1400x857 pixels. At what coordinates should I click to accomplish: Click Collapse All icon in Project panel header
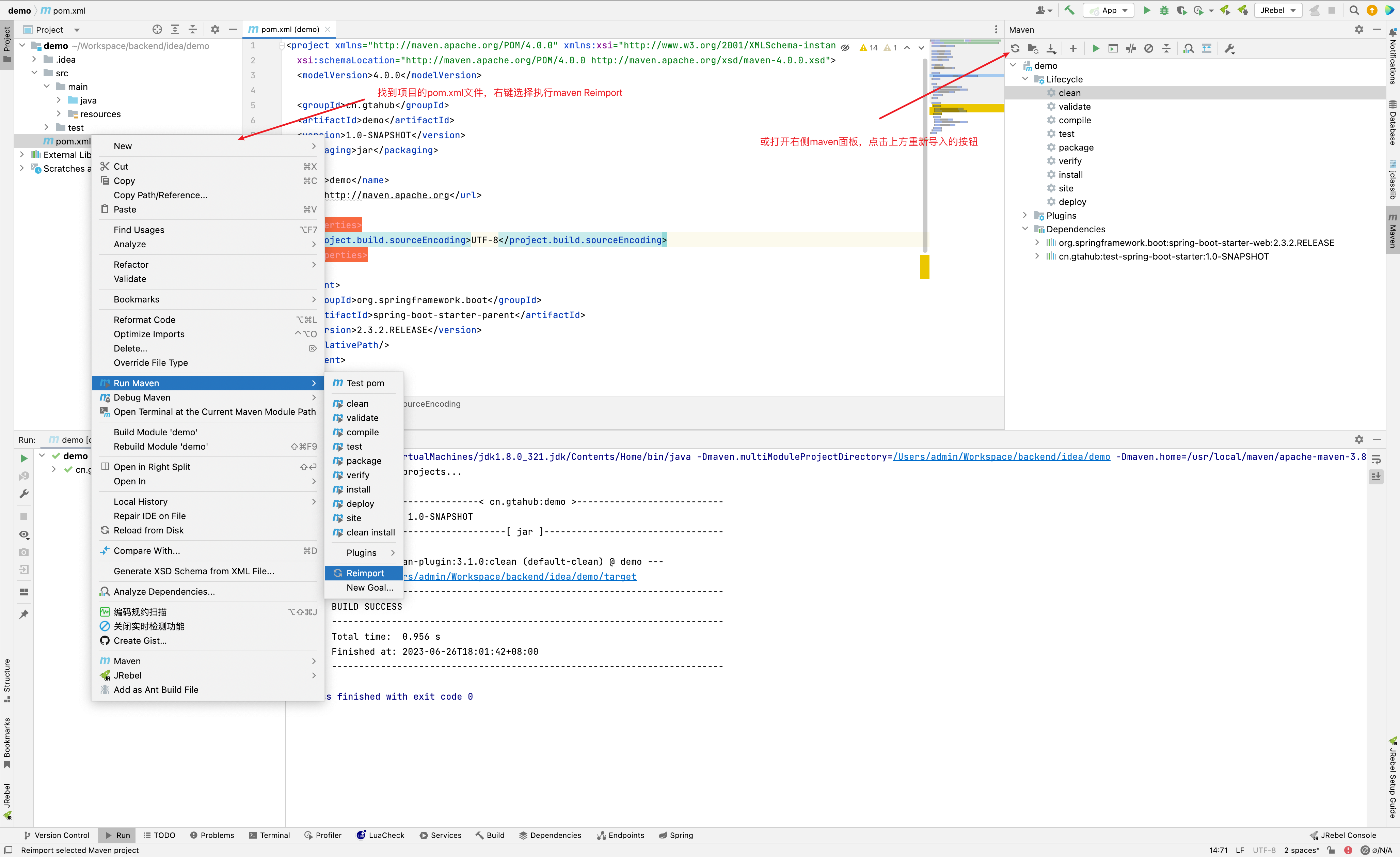click(193, 30)
